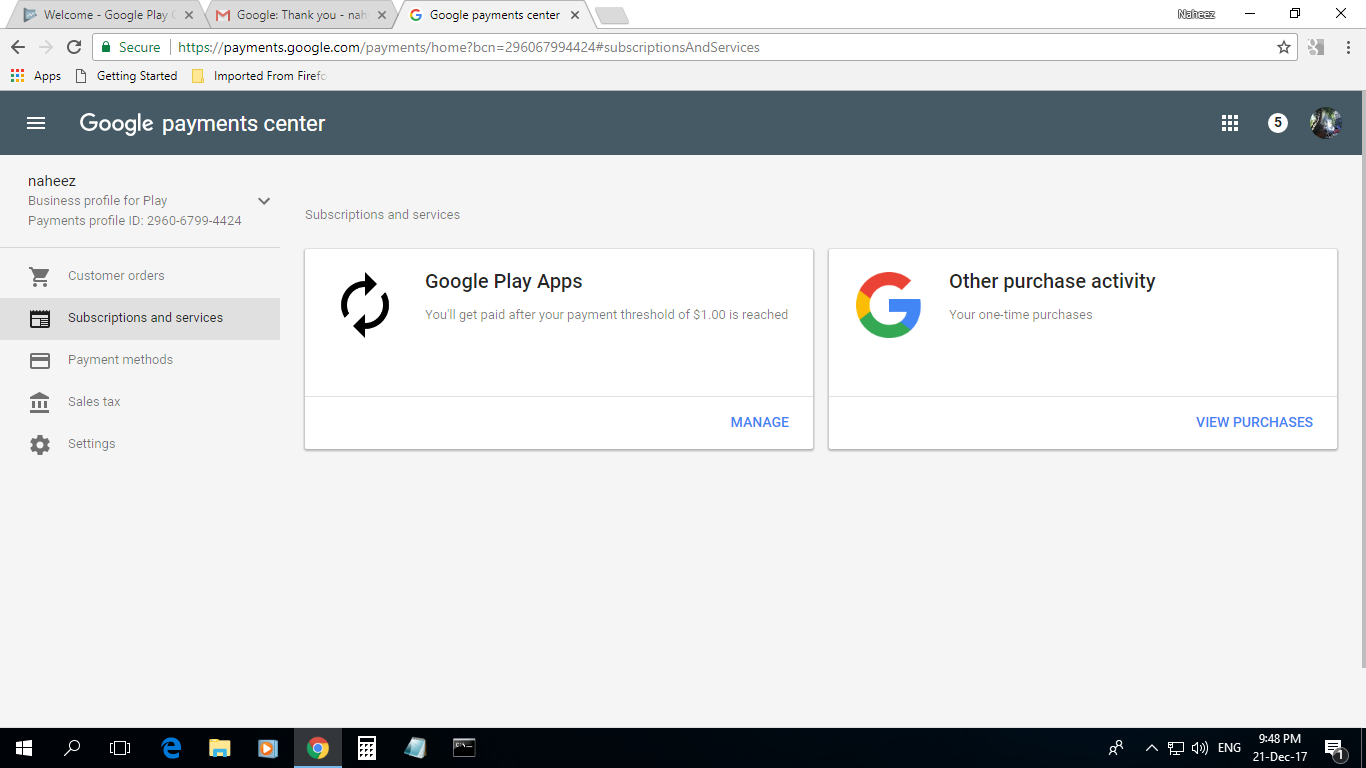Open the media player taskbar icon
Screen dimensions: 1366x768
pos(268,748)
